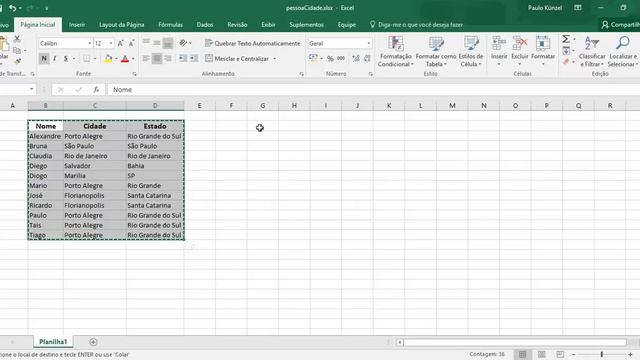Decrease the cell indent

point(182,59)
